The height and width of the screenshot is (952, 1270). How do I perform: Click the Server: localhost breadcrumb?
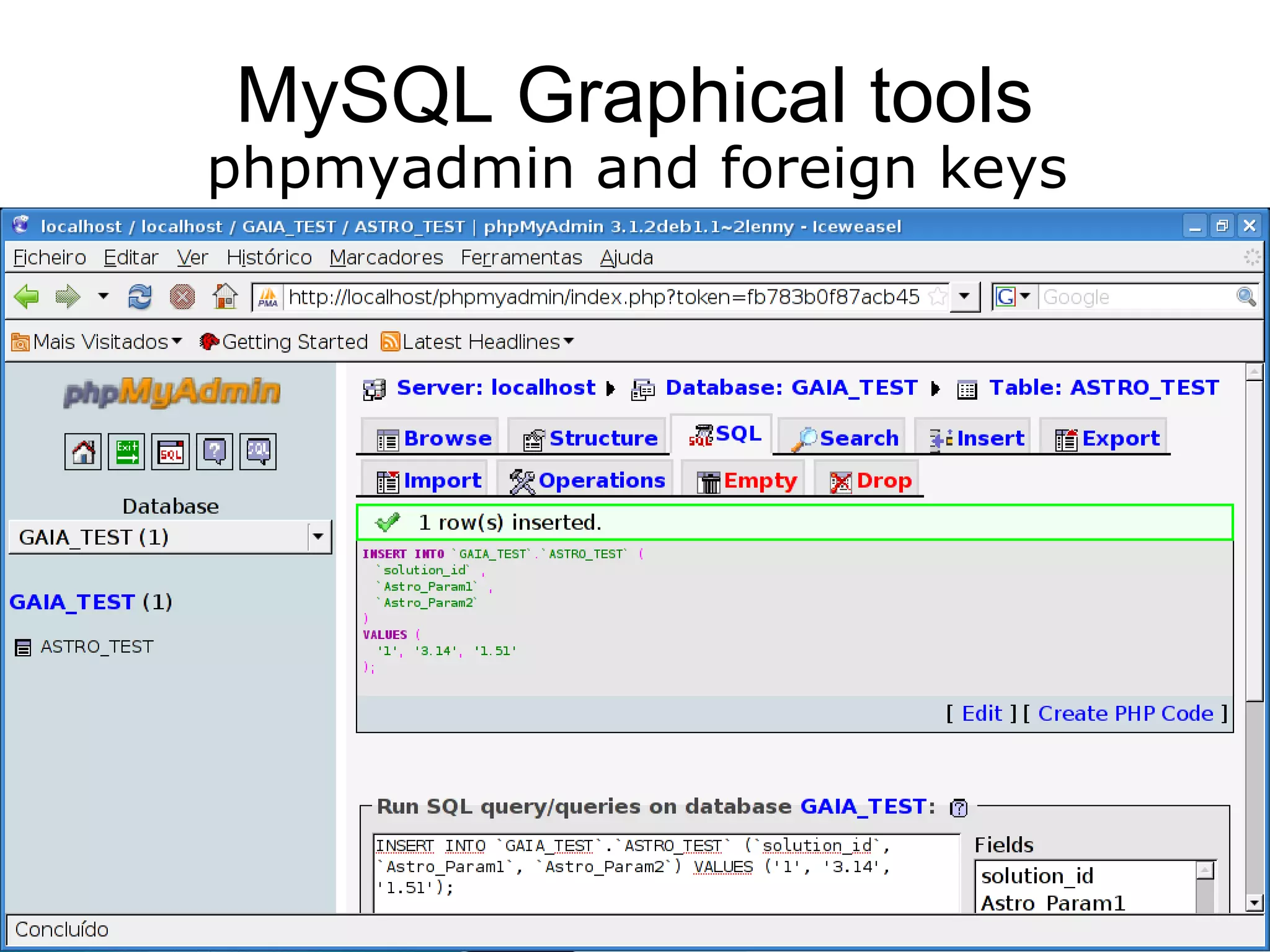[x=496, y=387]
